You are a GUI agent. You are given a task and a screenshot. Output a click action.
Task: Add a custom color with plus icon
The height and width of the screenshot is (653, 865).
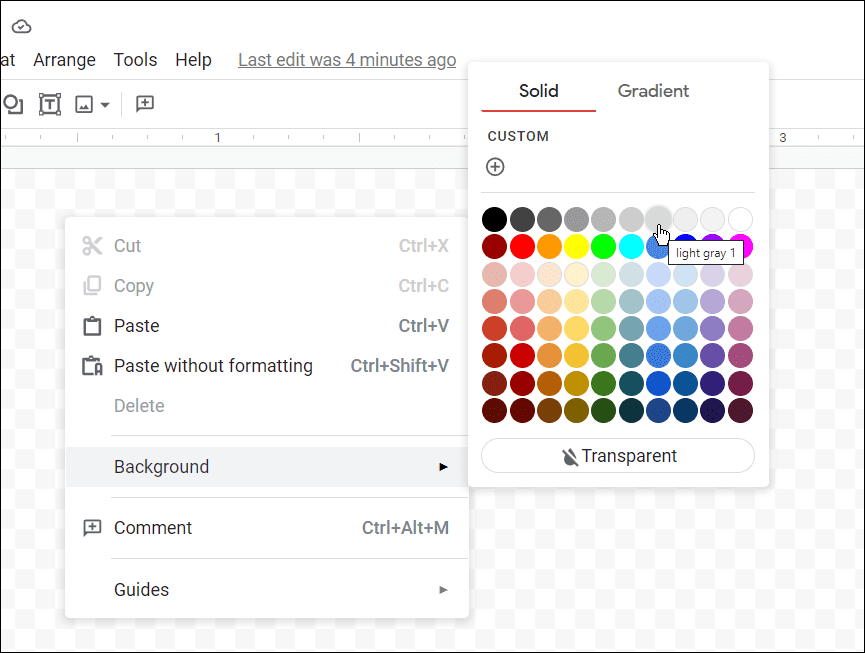pyautogui.click(x=495, y=167)
